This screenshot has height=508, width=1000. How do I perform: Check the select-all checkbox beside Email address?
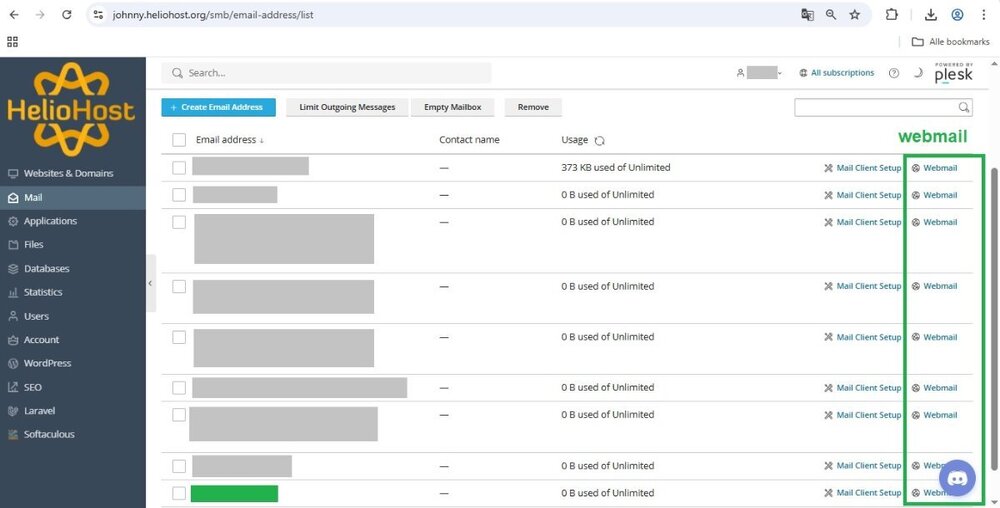click(x=179, y=140)
